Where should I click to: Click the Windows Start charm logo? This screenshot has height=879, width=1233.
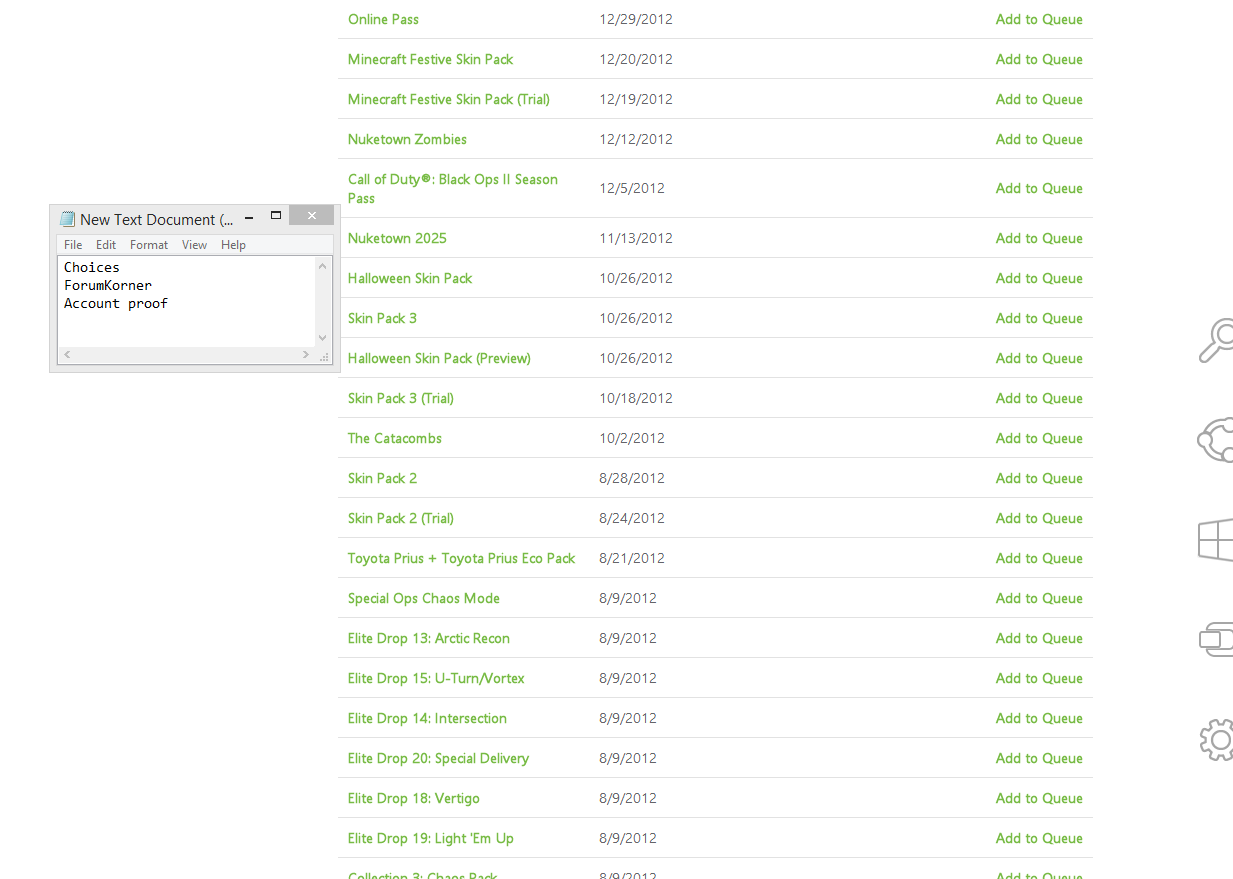(x=1216, y=540)
